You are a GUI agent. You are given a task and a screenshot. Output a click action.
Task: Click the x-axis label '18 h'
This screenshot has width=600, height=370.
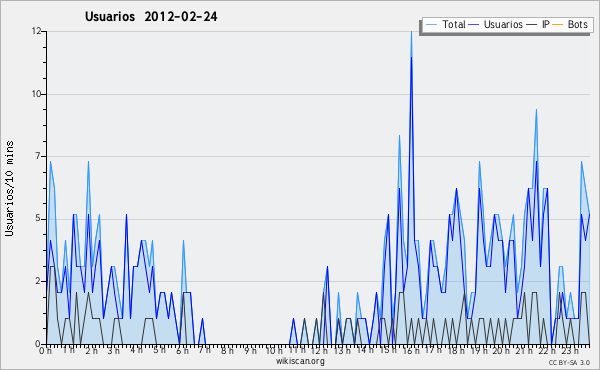[456, 350]
